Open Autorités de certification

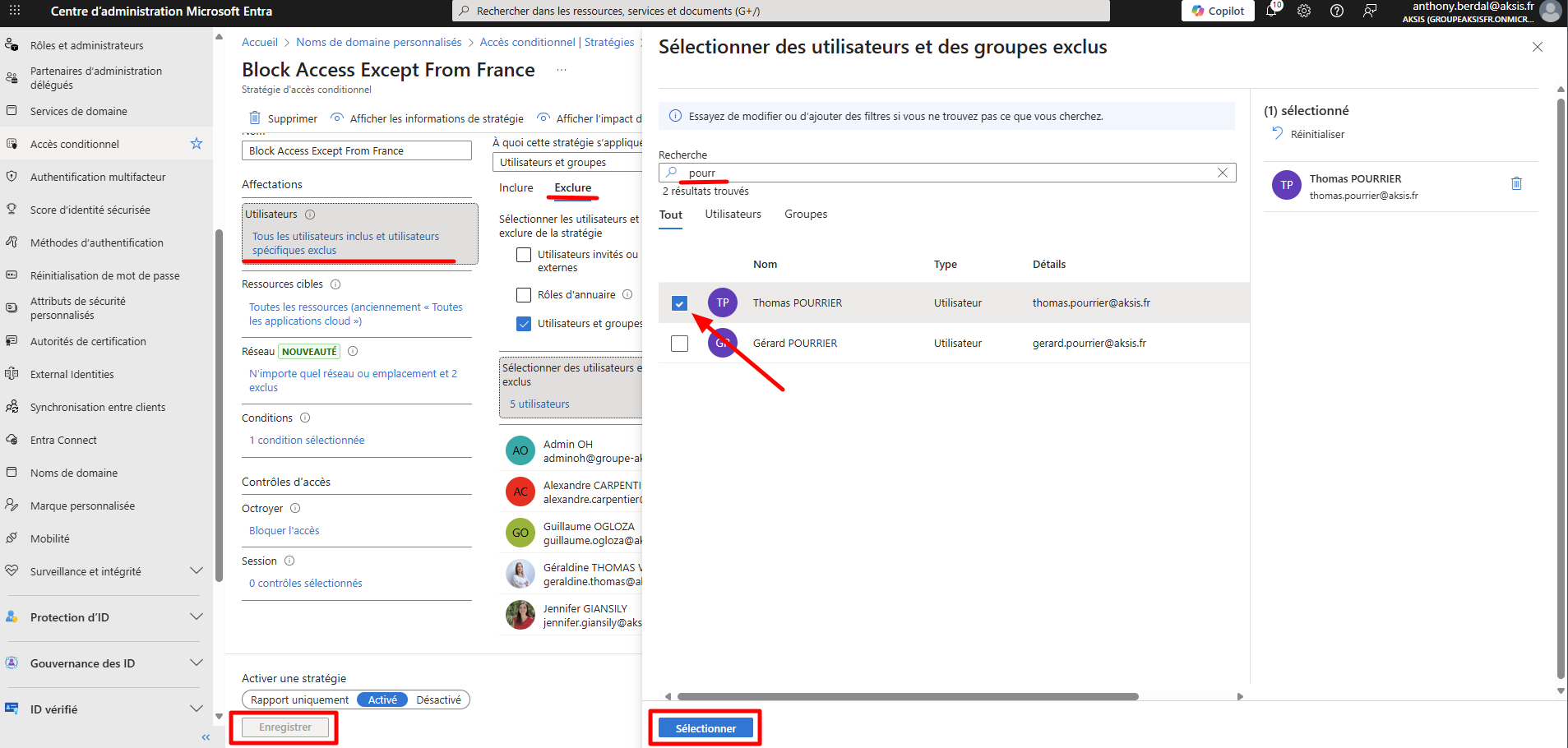point(88,341)
